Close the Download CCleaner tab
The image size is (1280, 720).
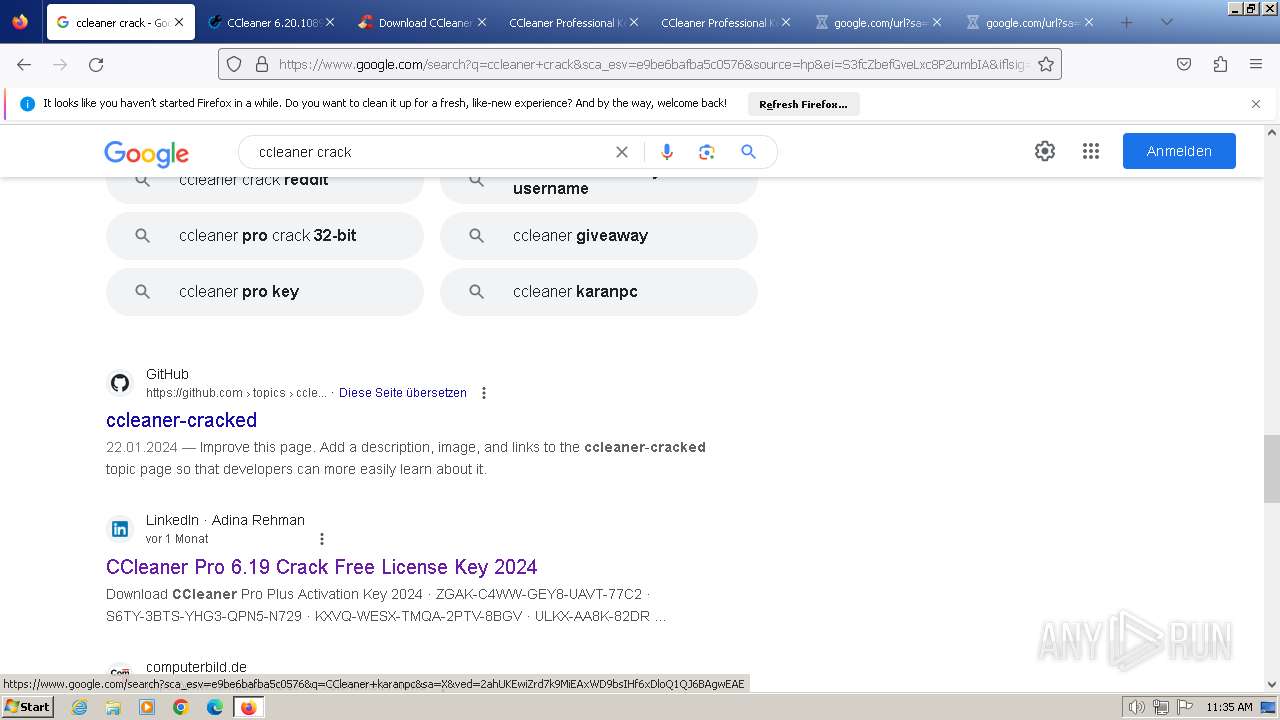tap(481, 22)
